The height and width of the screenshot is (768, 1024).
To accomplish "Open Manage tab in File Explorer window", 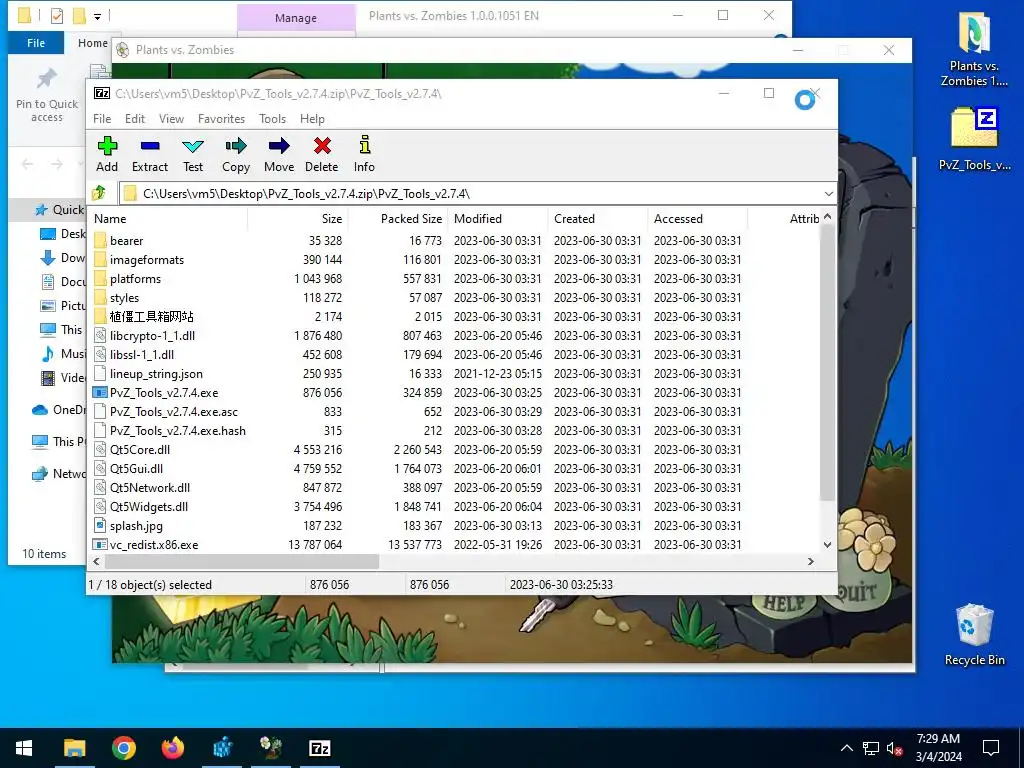I will [296, 18].
